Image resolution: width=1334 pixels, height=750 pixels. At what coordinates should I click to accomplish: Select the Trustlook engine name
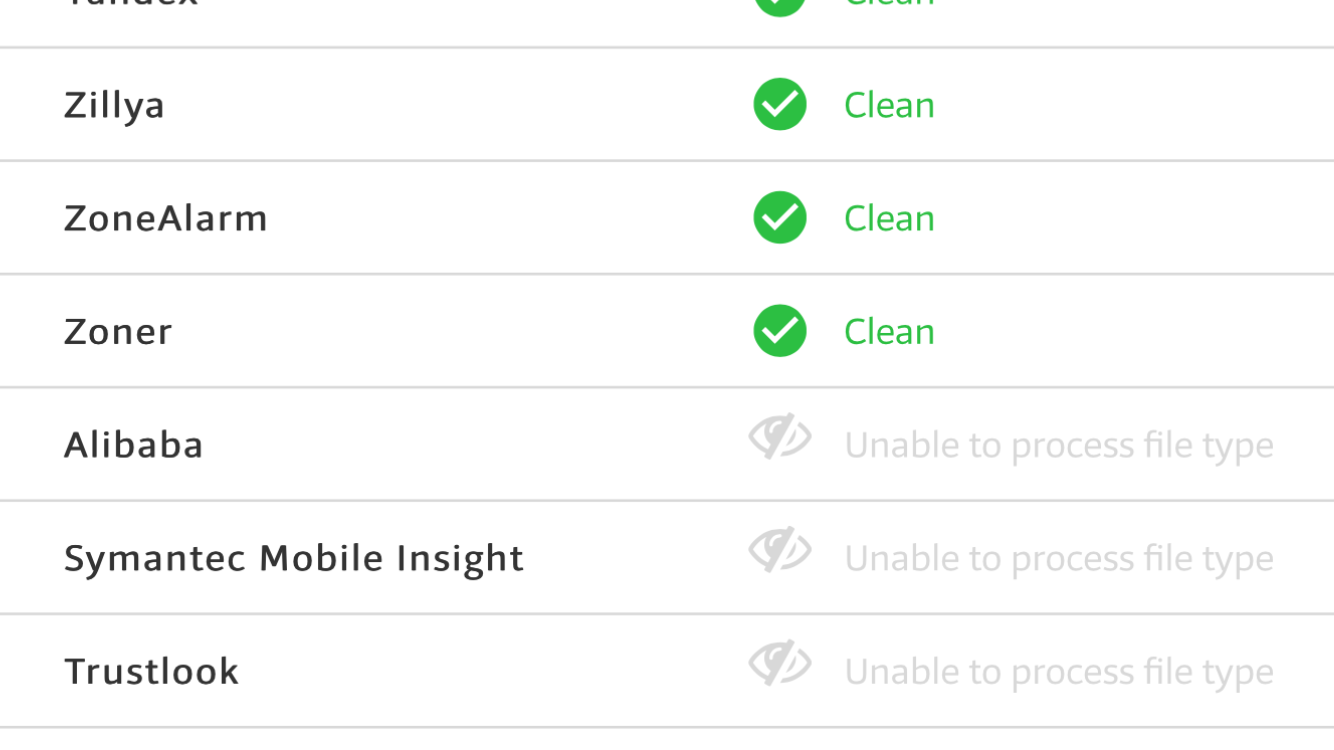point(152,671)
